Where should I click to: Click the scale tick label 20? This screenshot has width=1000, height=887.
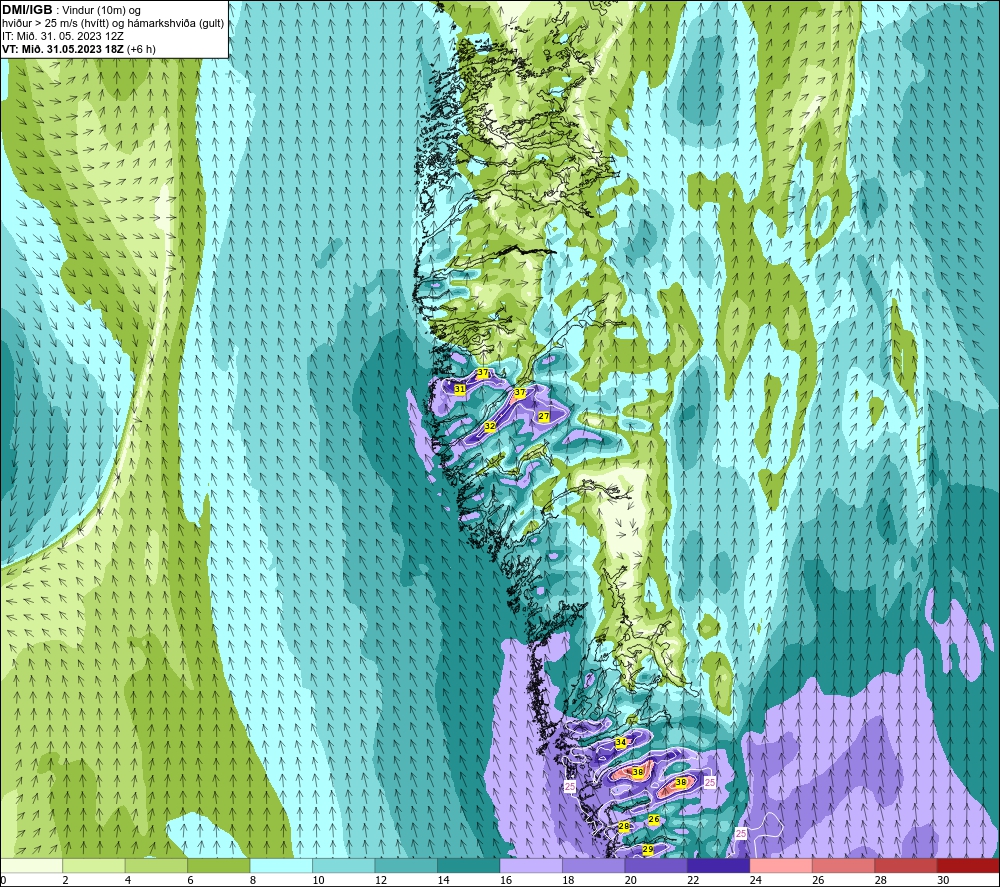point(631,880)
